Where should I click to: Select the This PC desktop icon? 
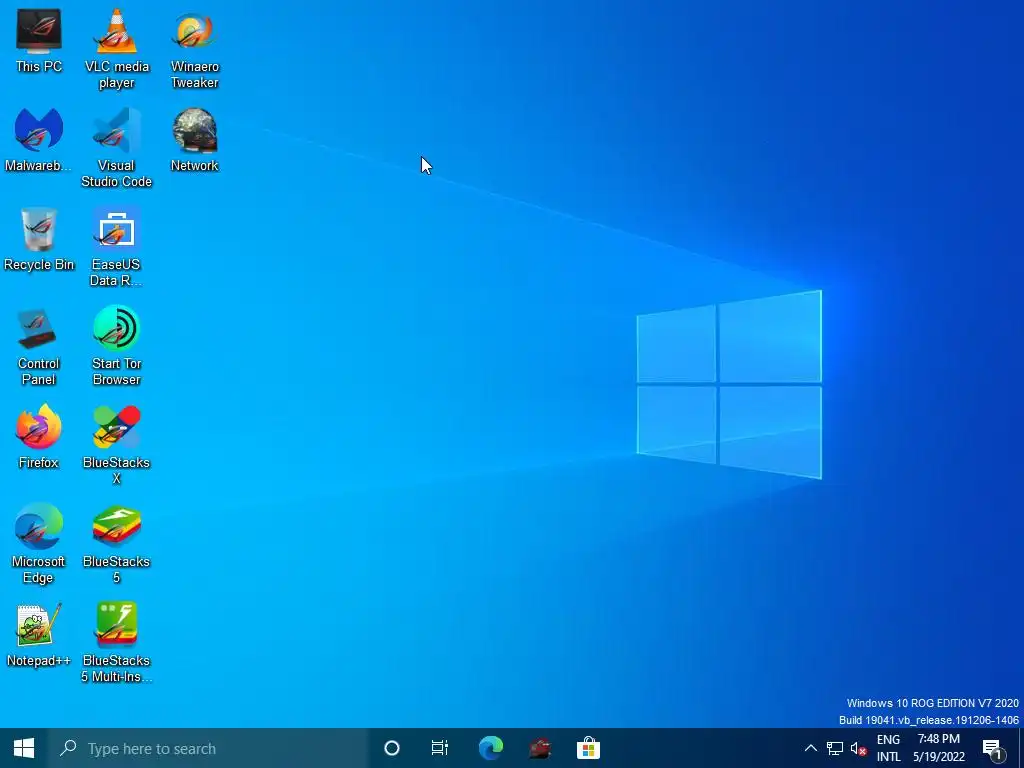[x=39, y=42]
